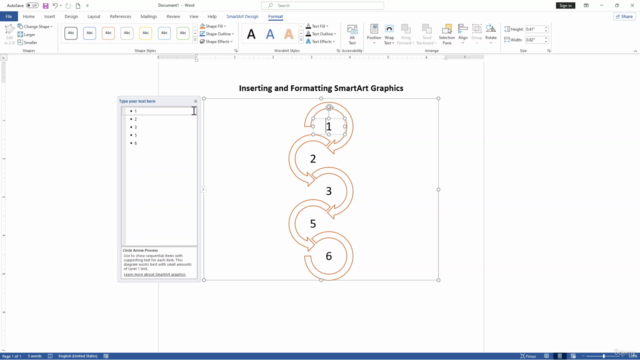Apply the blue WordArt style A
Screen dimensions: 640x360
coord(270,34)
